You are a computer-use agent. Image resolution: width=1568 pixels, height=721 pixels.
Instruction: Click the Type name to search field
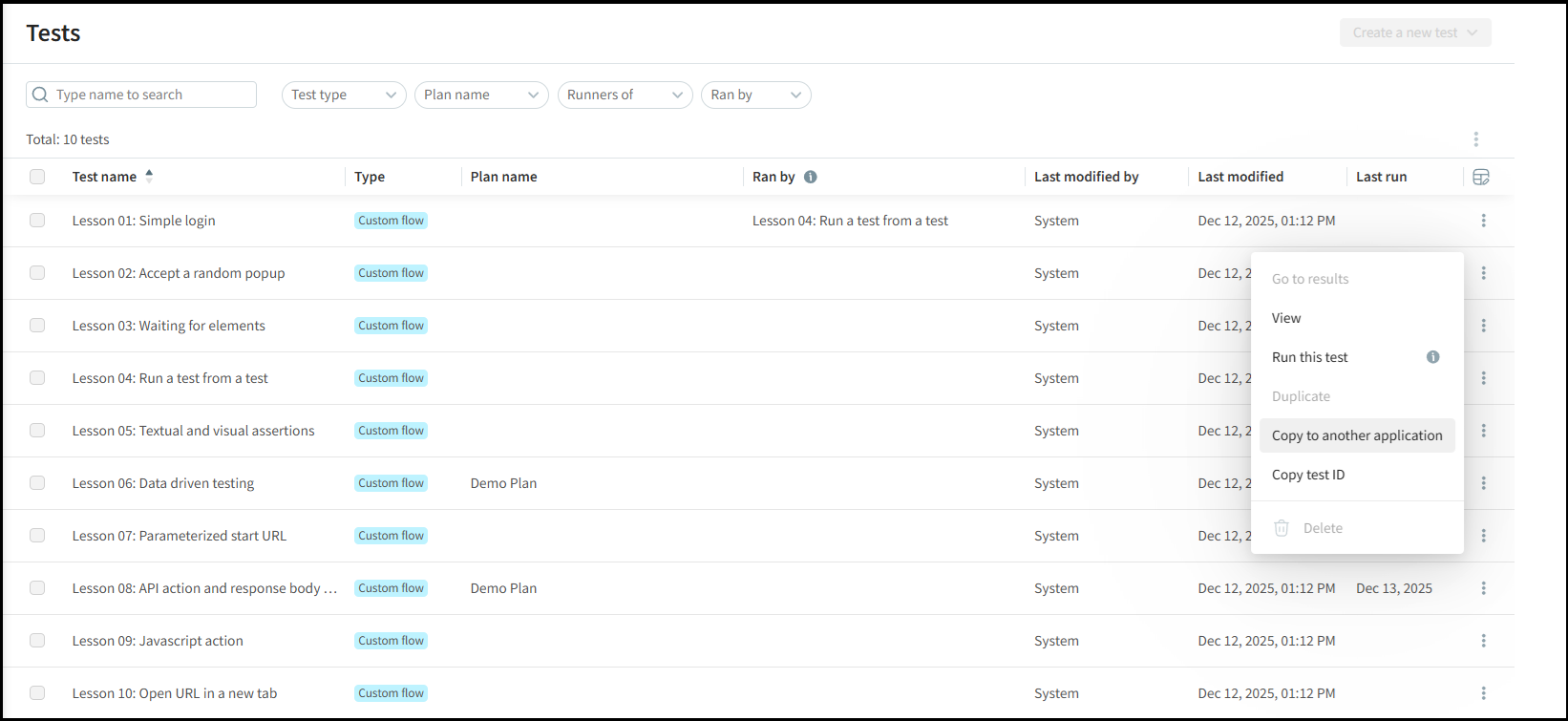click(x=148, y=95)
